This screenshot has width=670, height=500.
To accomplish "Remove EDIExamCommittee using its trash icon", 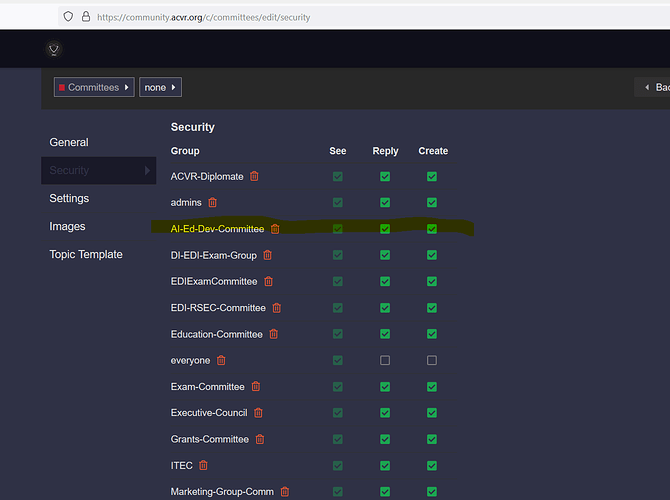I will point(268,281).
